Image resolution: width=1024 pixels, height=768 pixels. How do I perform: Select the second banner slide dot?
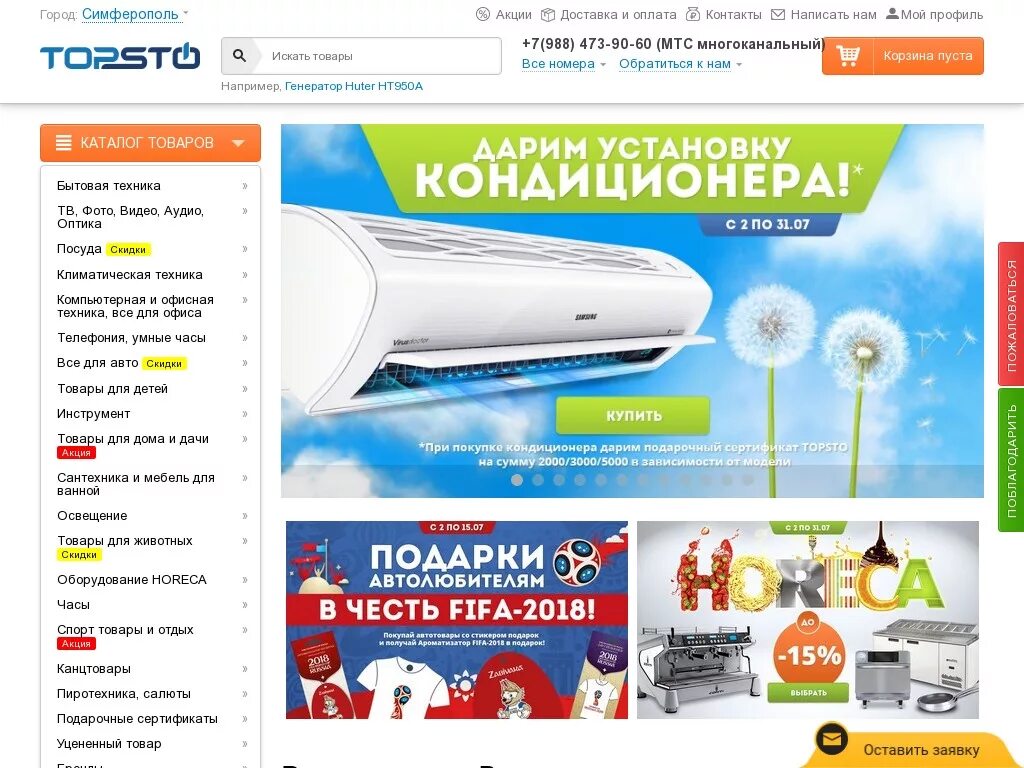pos(538,480)
